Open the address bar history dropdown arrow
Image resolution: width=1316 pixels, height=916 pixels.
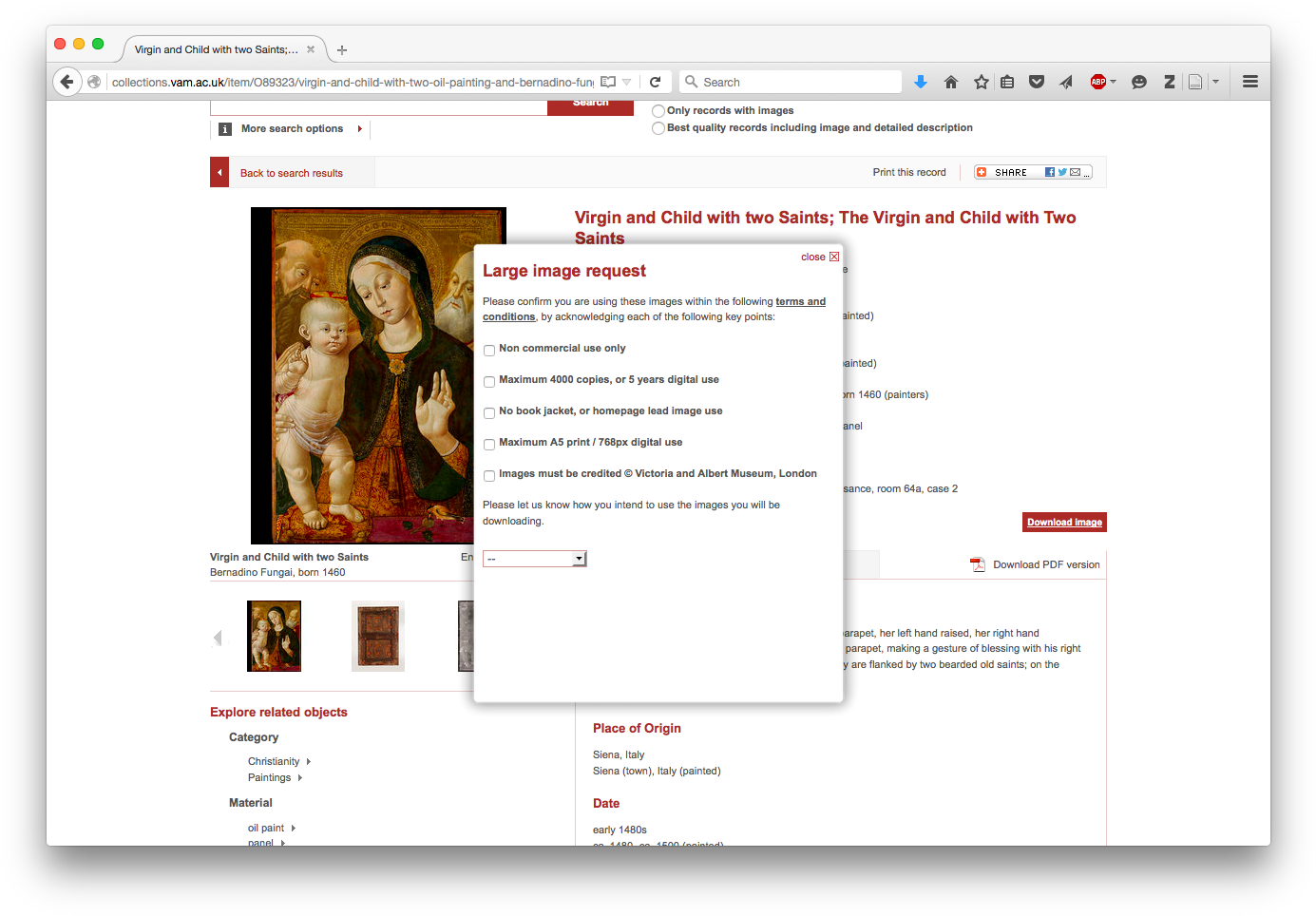[626, 82]
